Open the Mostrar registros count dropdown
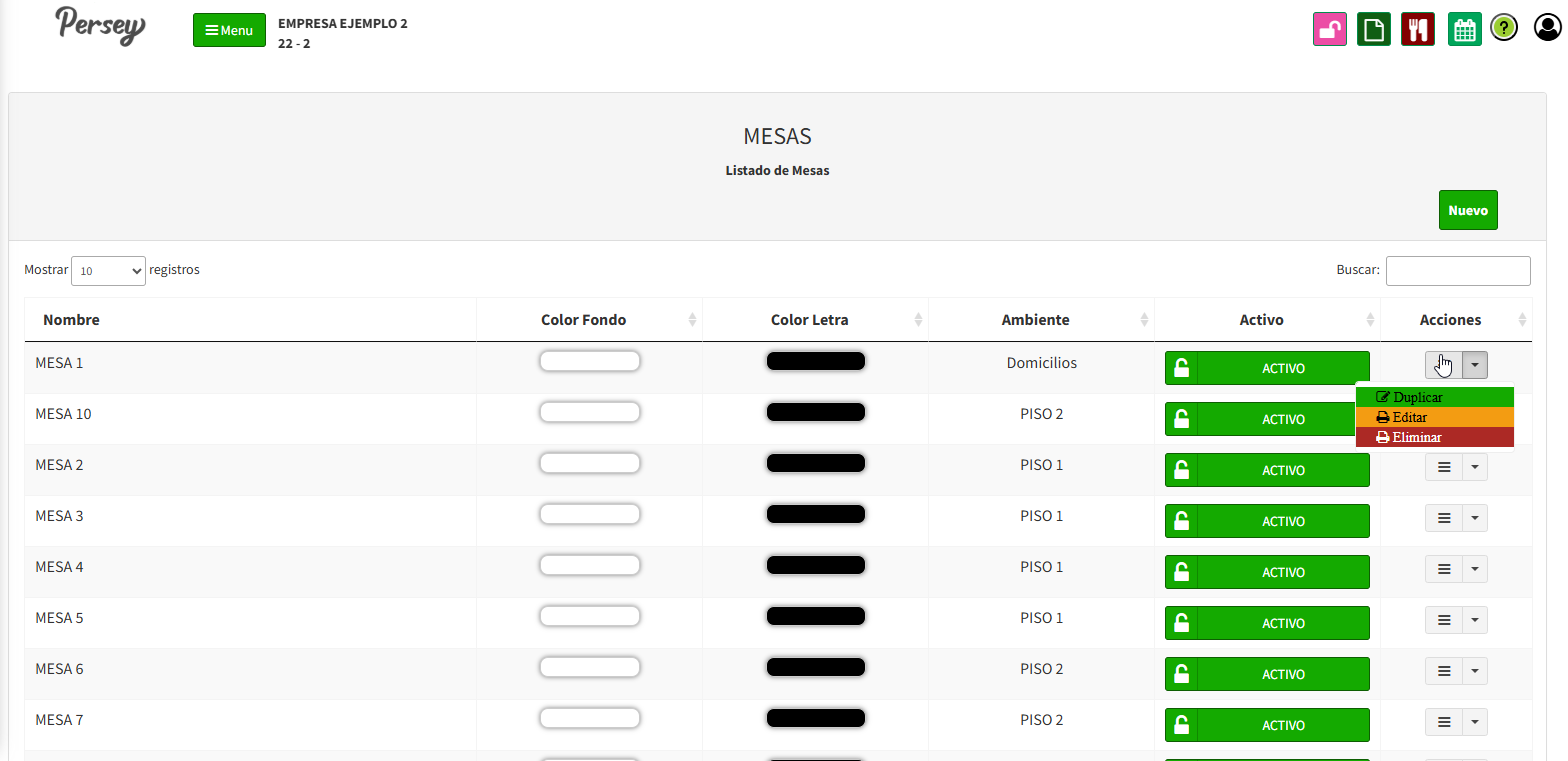The height and width of the screenshot is (761, 1568). click(x=108, y=271)
